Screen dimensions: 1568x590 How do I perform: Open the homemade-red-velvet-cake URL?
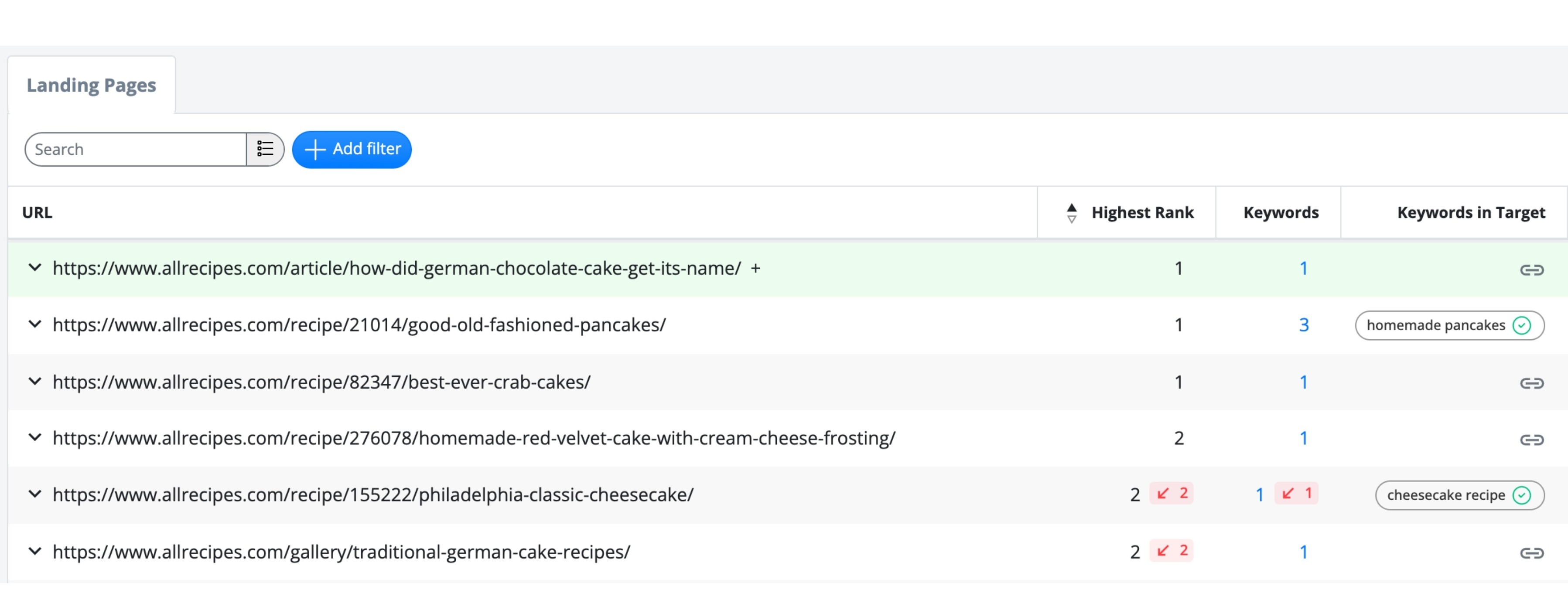(x=474, y=438)
